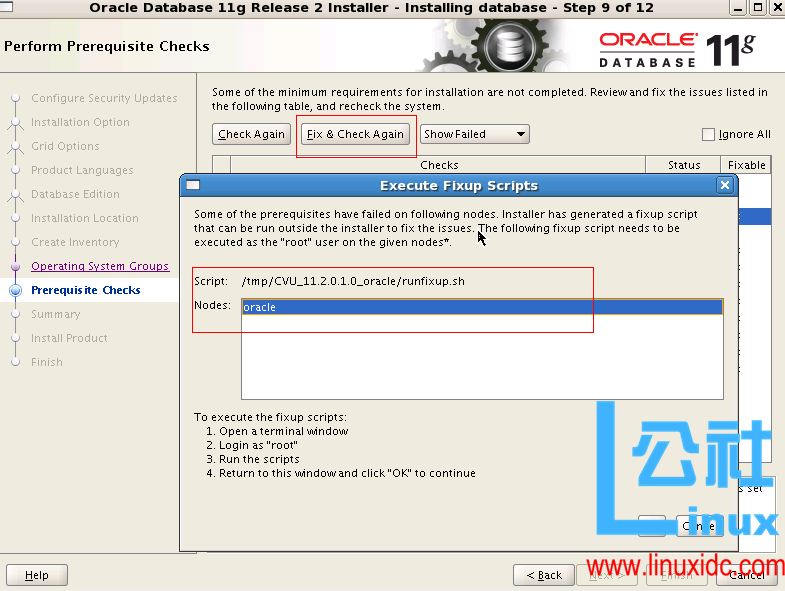
Task: Enable the Ignore All checkbox
Action: tap(708, 134)
